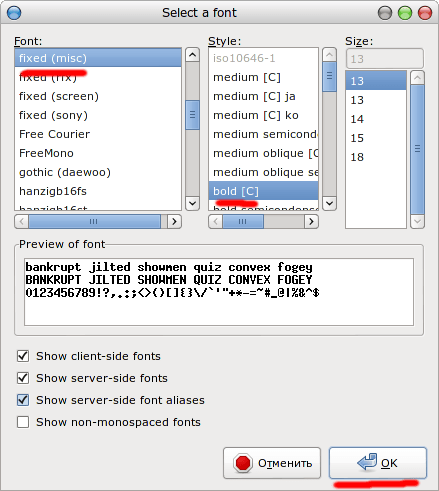
Task: Click the up arrow of Font list scrollbar
Action: pyautogui.click(x=192, y=55)
